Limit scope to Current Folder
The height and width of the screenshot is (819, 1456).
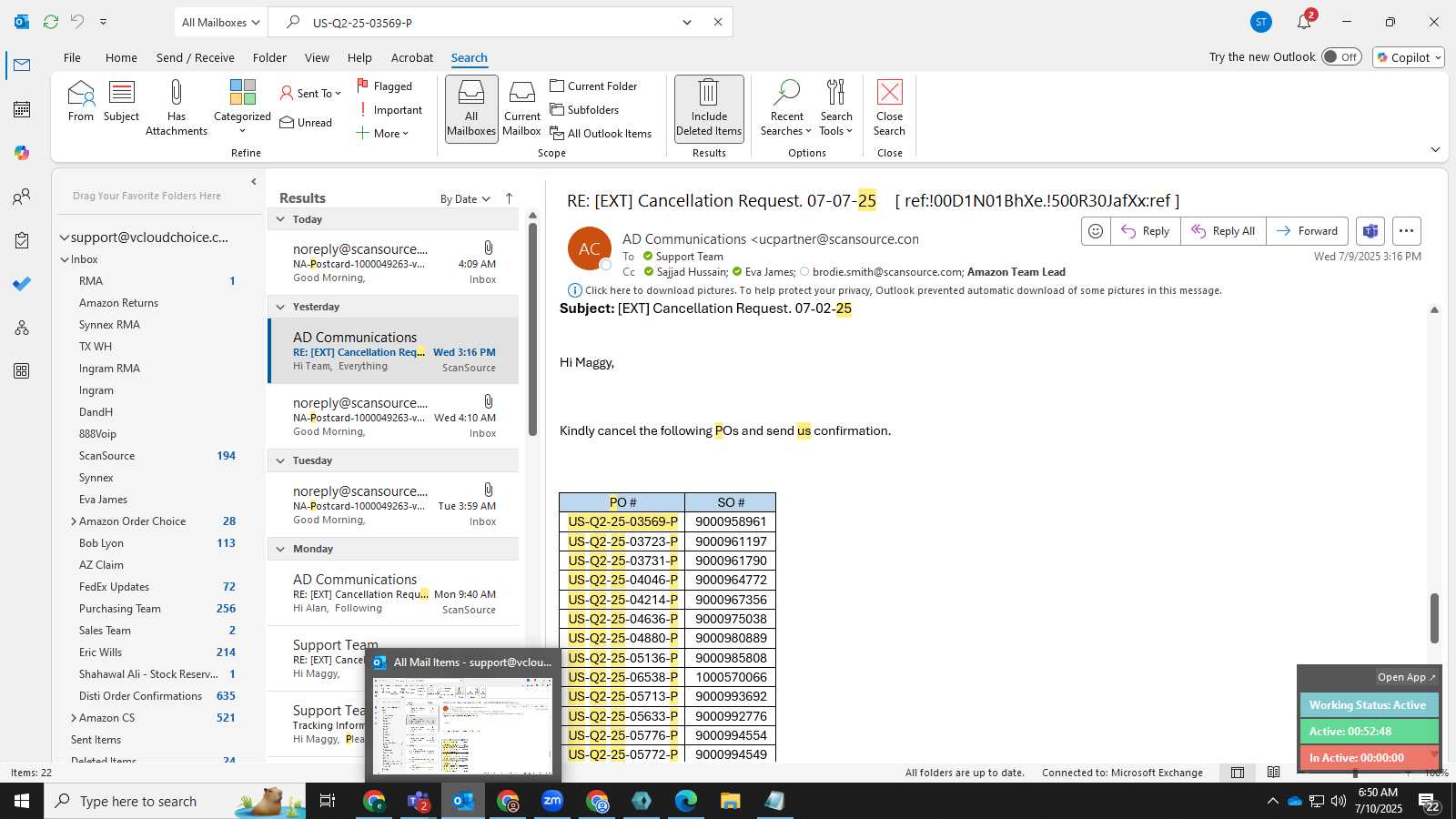coord(593,86)
